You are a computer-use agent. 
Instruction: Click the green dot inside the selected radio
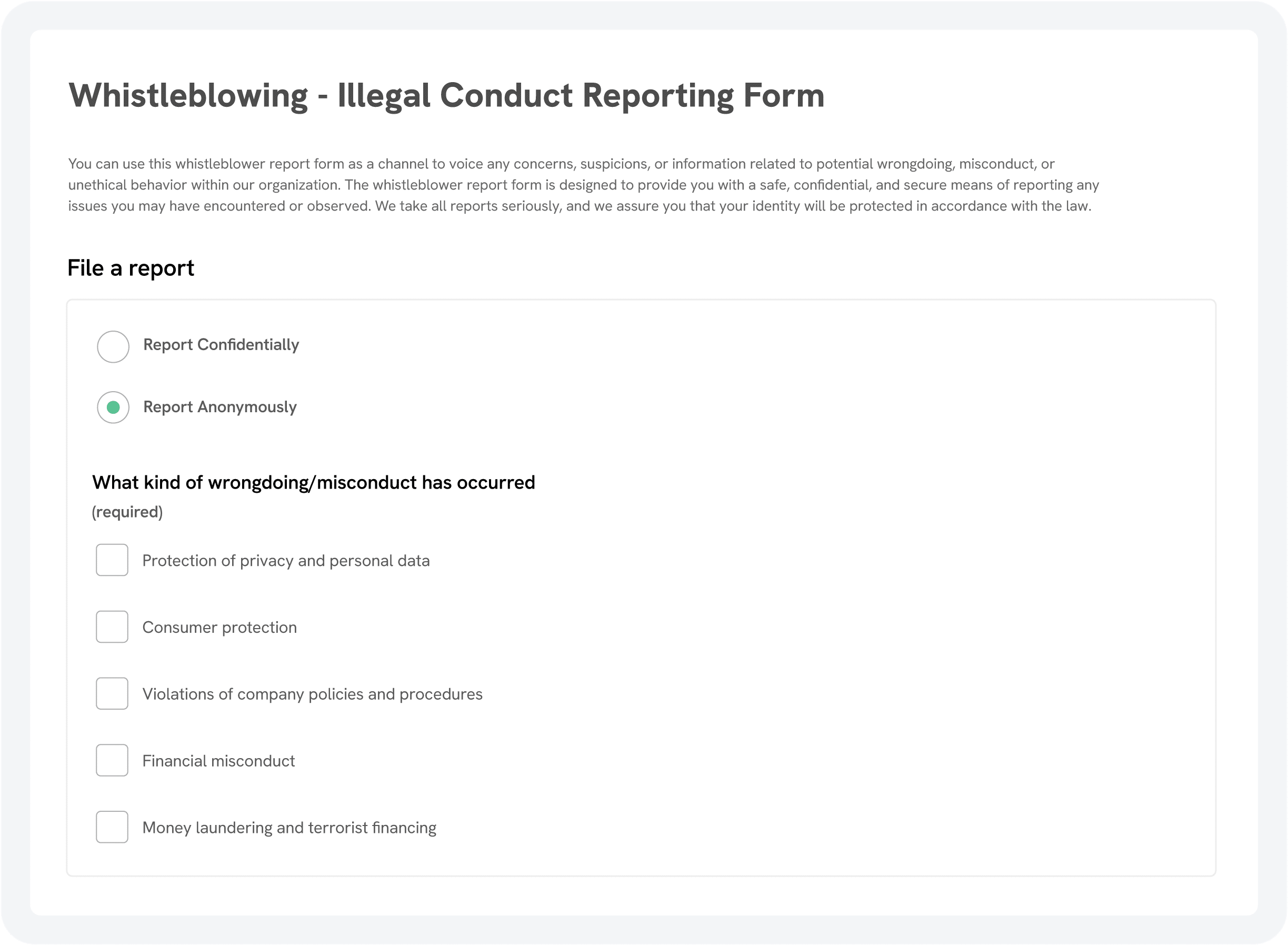[113, 407]
